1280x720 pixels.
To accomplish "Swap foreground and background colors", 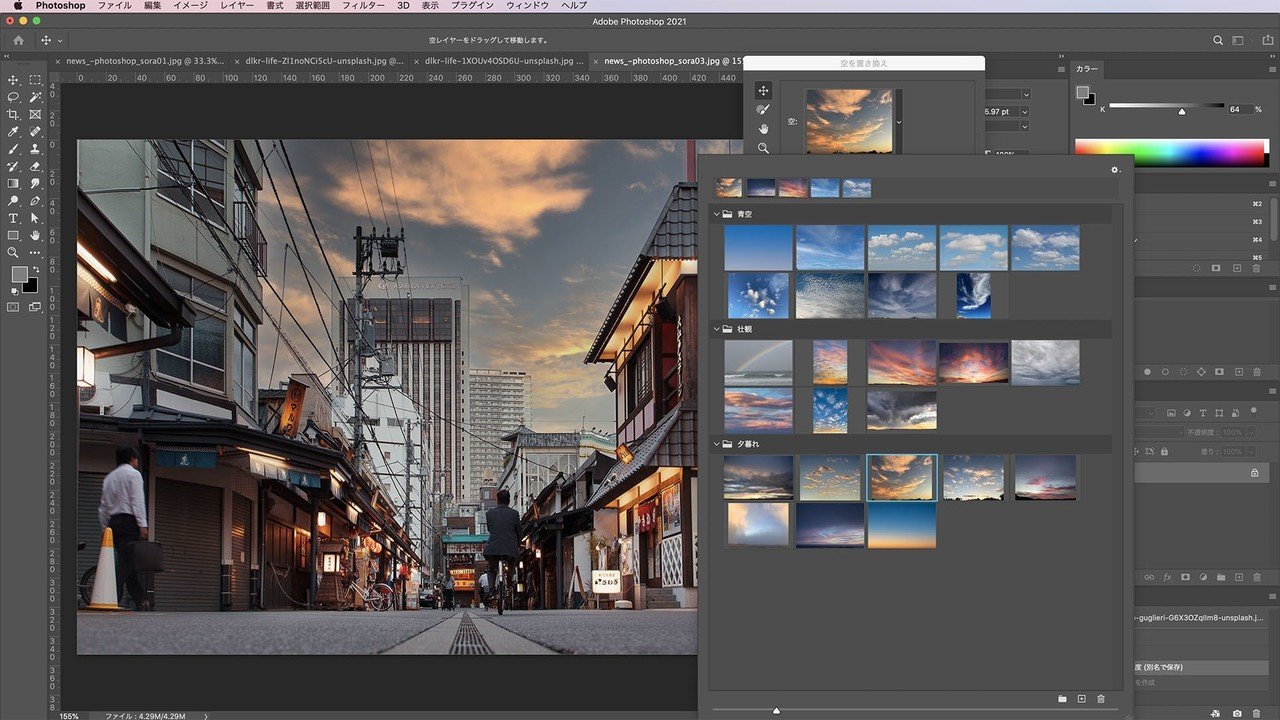I will [x=35, y=270].
